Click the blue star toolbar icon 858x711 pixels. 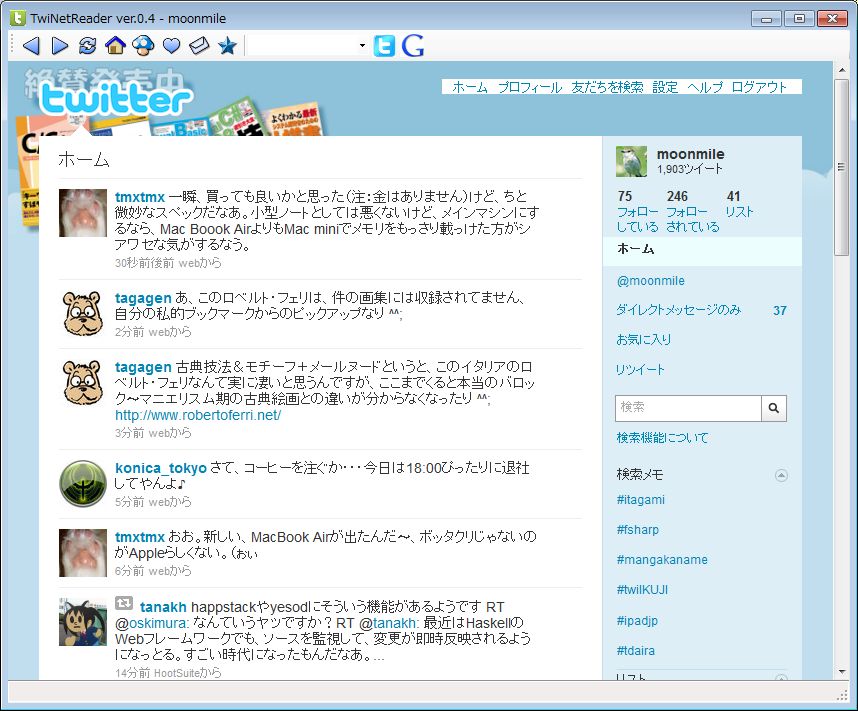pos(227,46)
